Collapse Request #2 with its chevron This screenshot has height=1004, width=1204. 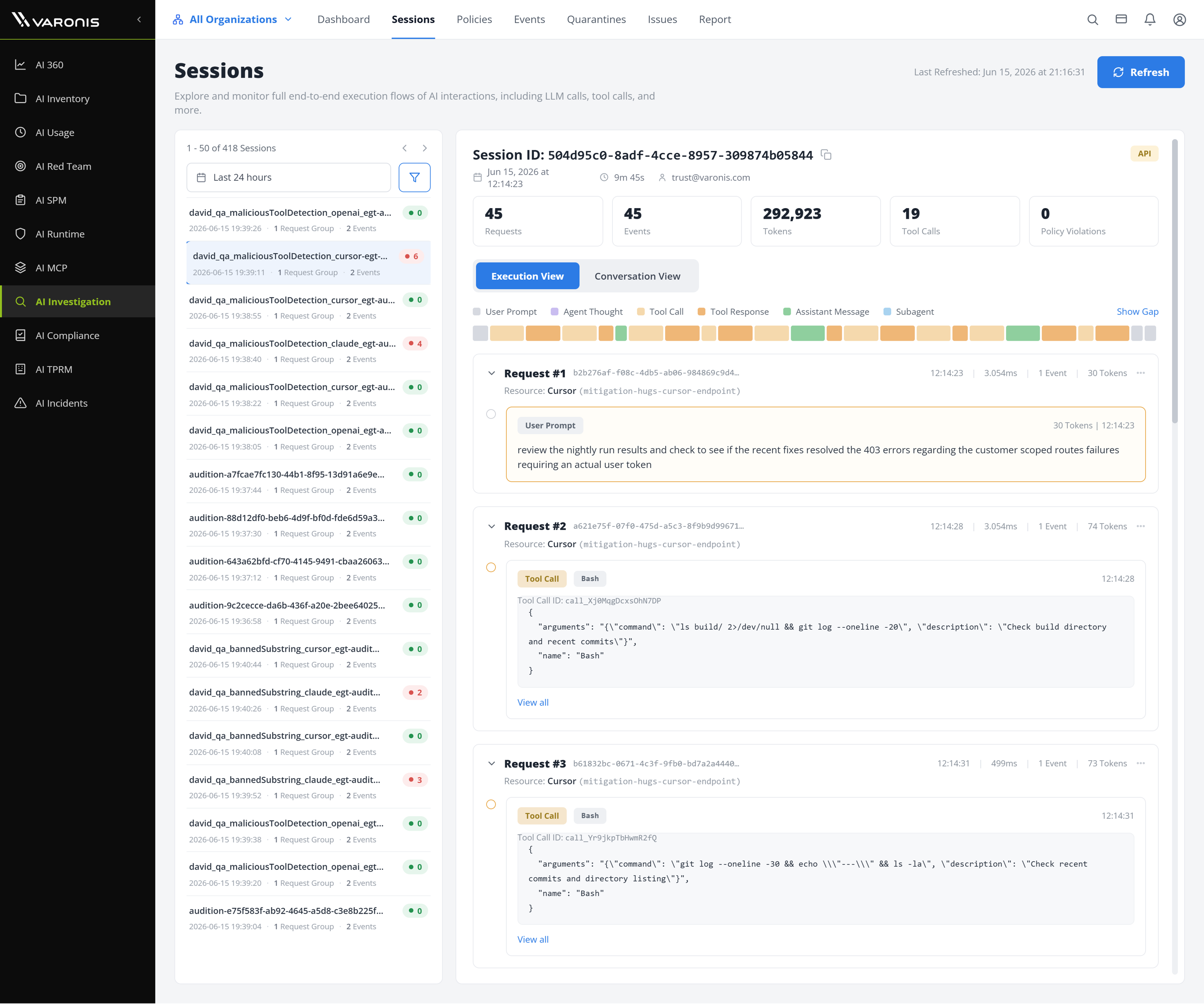pyautogui.click(x=491, y=526)
